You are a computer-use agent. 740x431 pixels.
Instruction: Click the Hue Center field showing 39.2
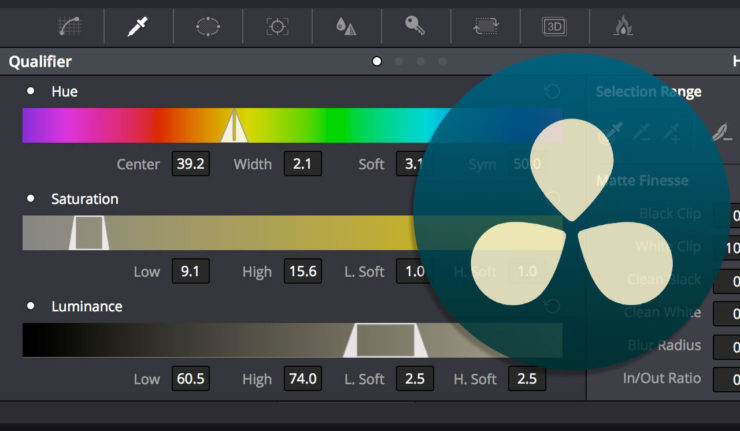point(191,164)
